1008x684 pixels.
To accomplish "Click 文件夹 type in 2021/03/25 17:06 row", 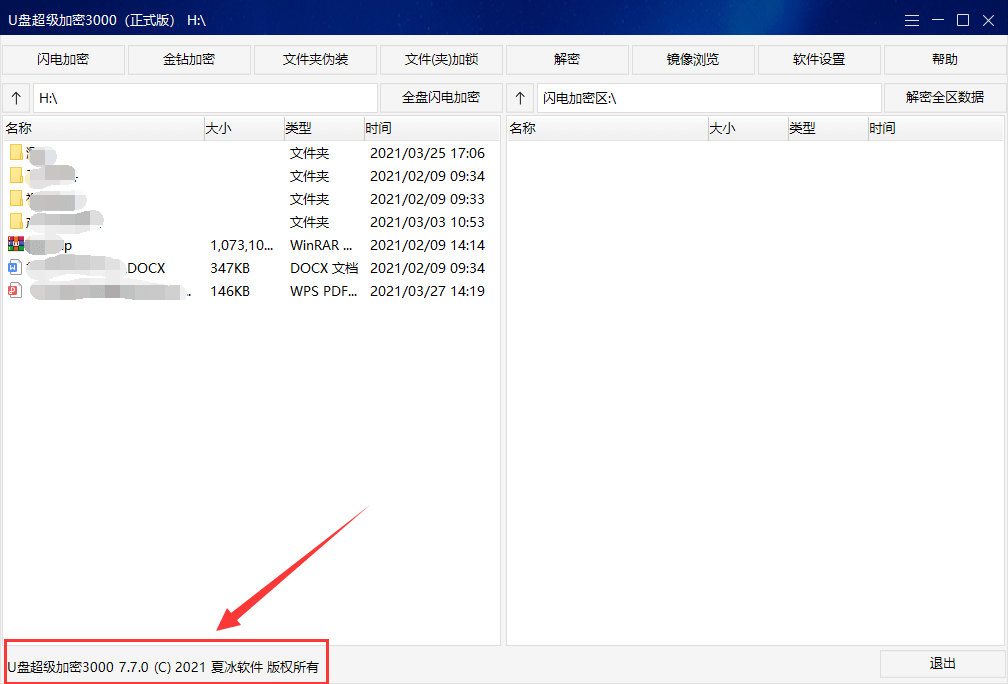I will (x=309, y=153).
